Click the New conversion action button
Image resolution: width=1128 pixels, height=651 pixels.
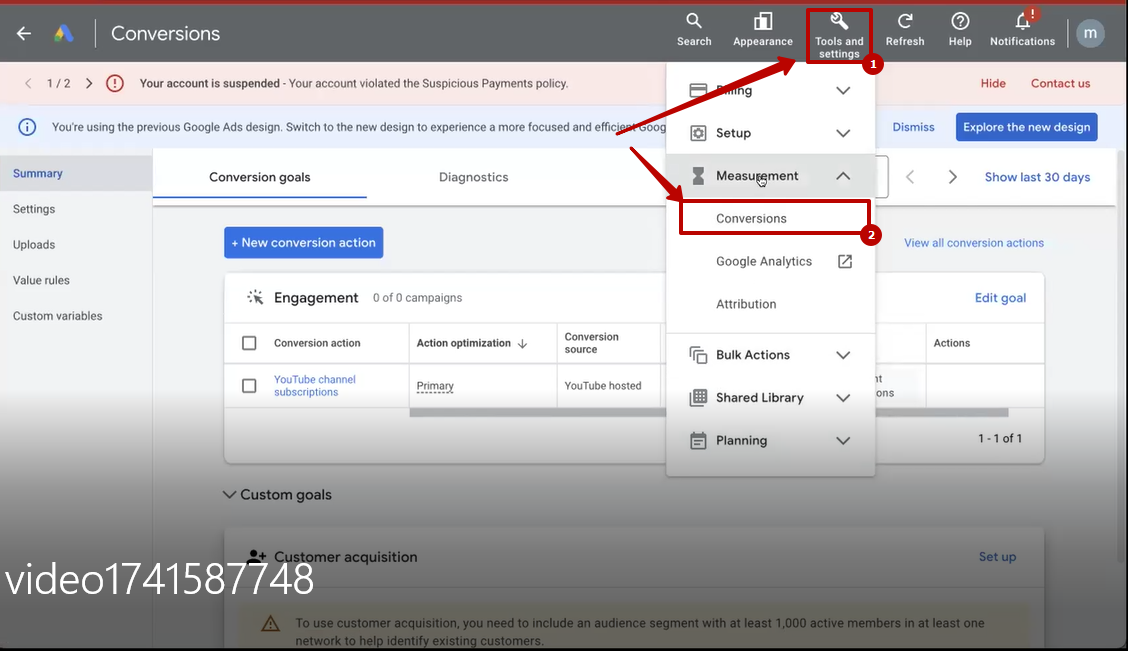coord(304,242)
